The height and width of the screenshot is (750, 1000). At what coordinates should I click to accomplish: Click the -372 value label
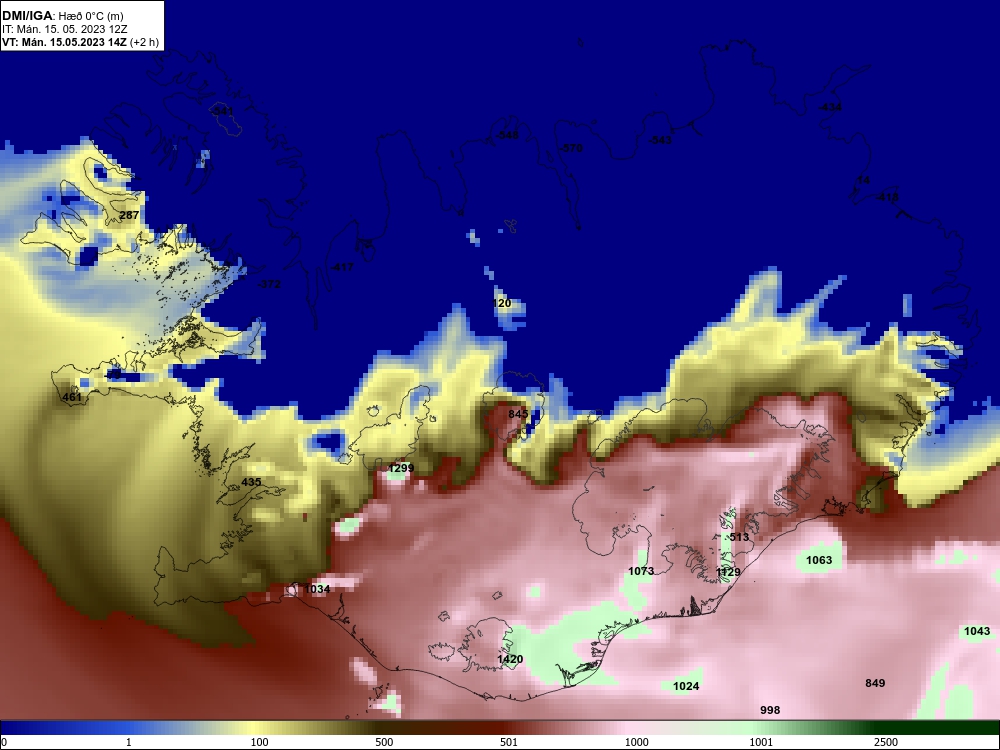click(x=268, y=284)
